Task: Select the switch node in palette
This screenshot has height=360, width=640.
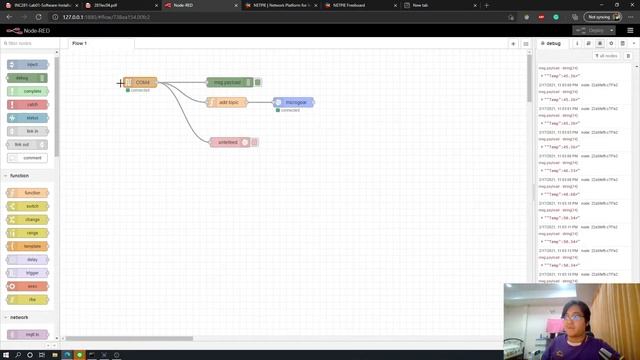Action: pyautogui.click(x=28, y=206)
